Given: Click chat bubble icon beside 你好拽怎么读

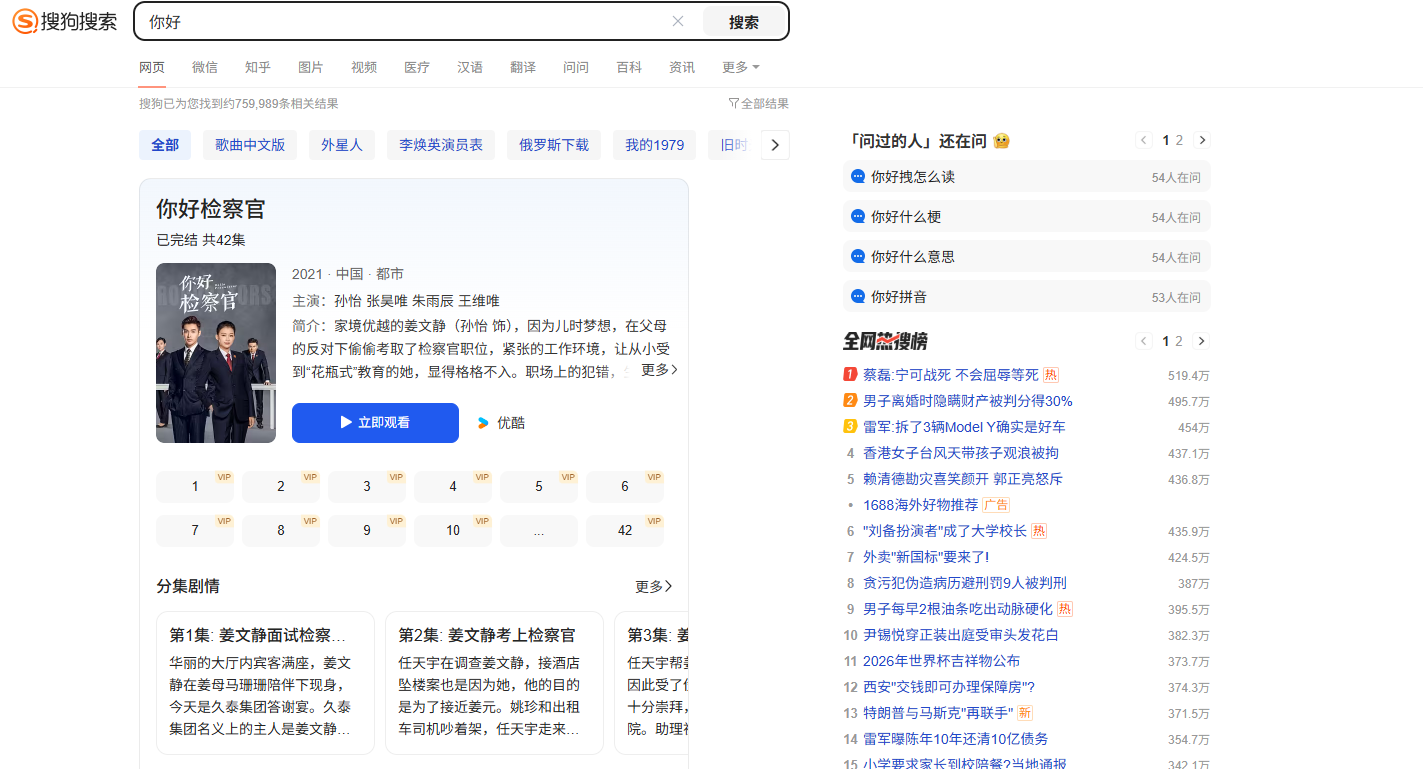Looking at the screenshot, I should coord(857,177).
